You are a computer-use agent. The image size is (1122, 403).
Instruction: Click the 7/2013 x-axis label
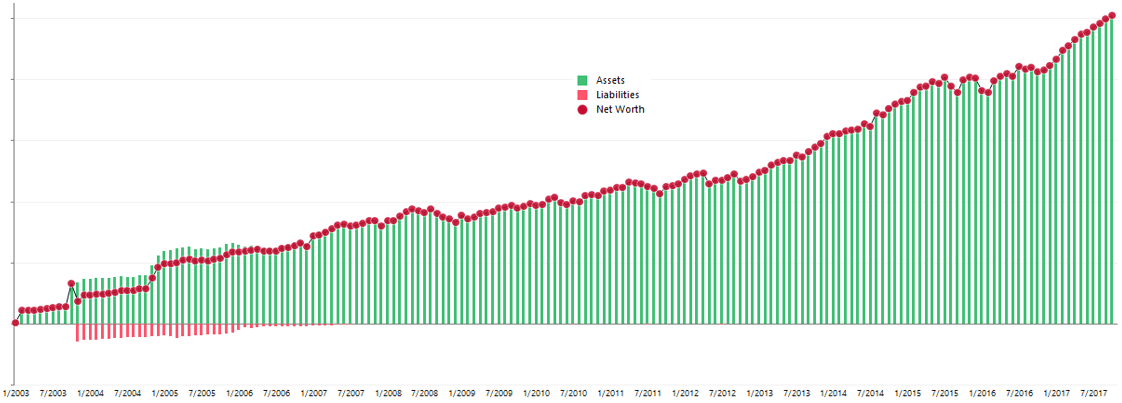[x=797, y=394]
